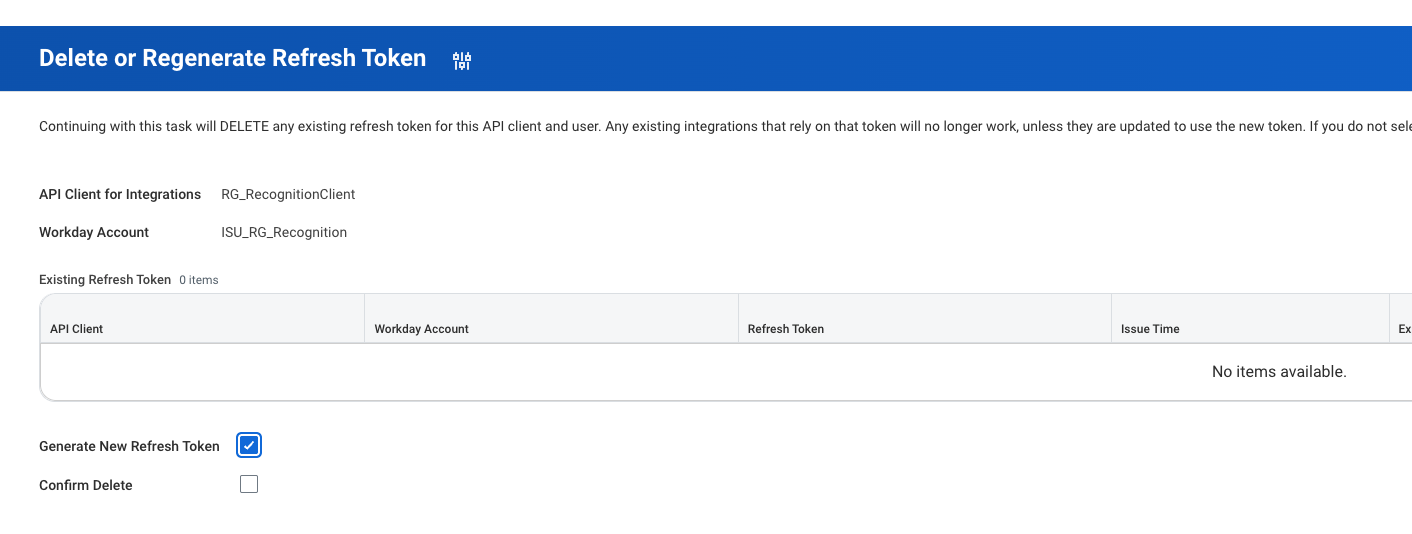Click the Existing Refresh Token table label

tap(105, 280)
